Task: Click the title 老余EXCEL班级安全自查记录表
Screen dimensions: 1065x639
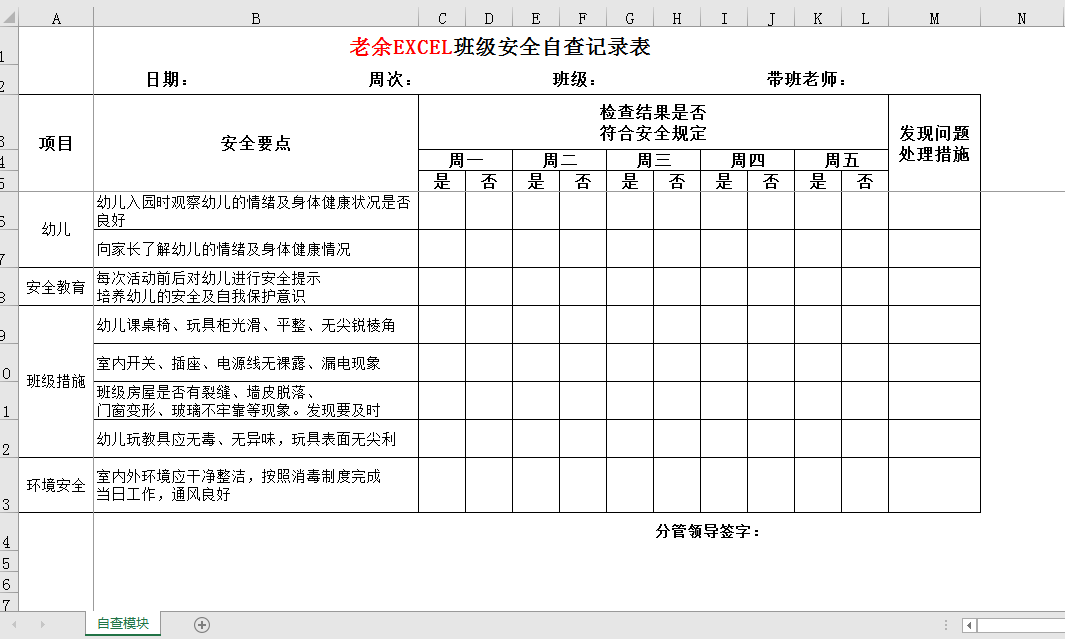Action: (501, 46)
